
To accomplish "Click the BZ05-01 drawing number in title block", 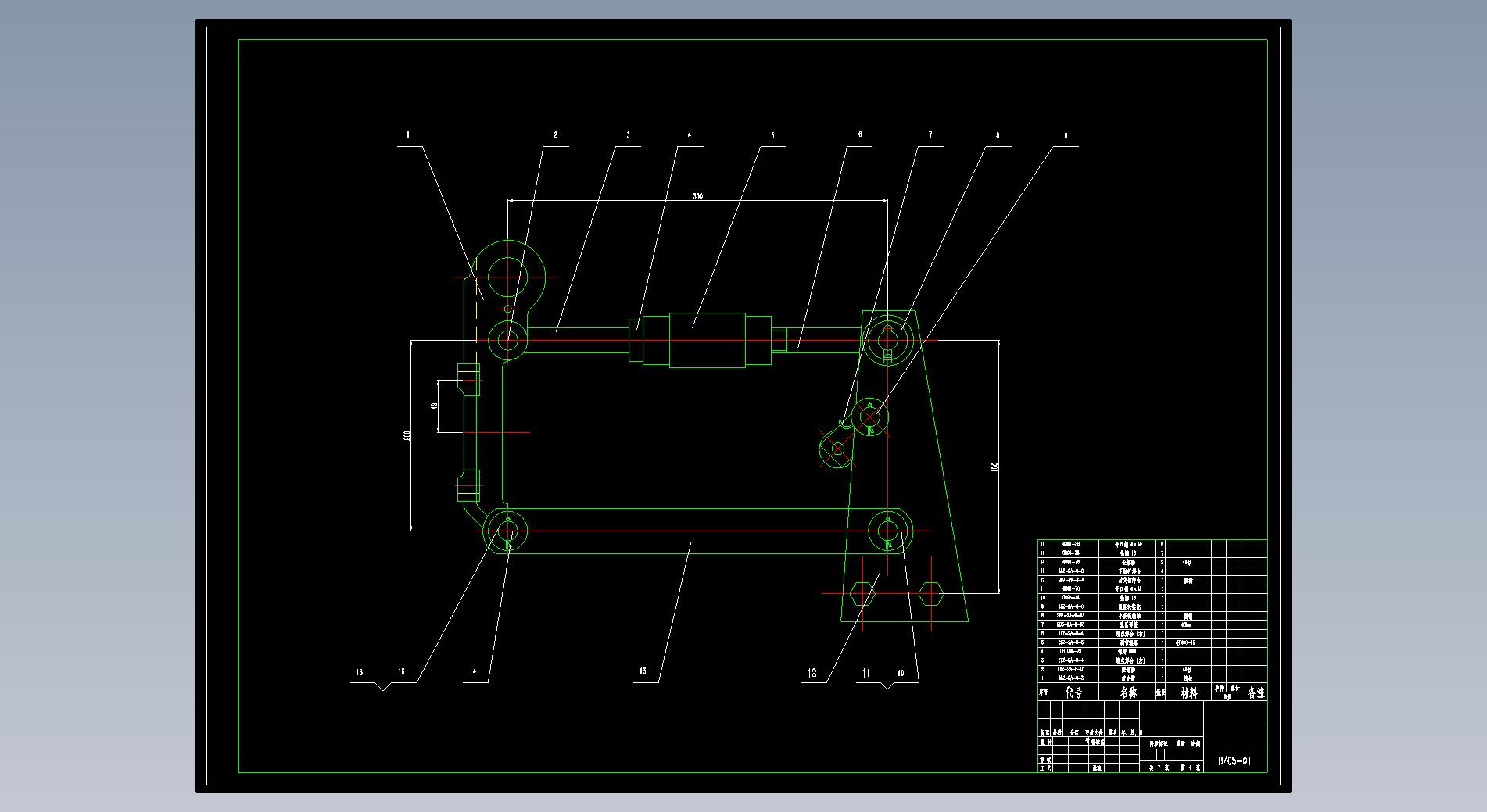I will tap(1234, 760).
